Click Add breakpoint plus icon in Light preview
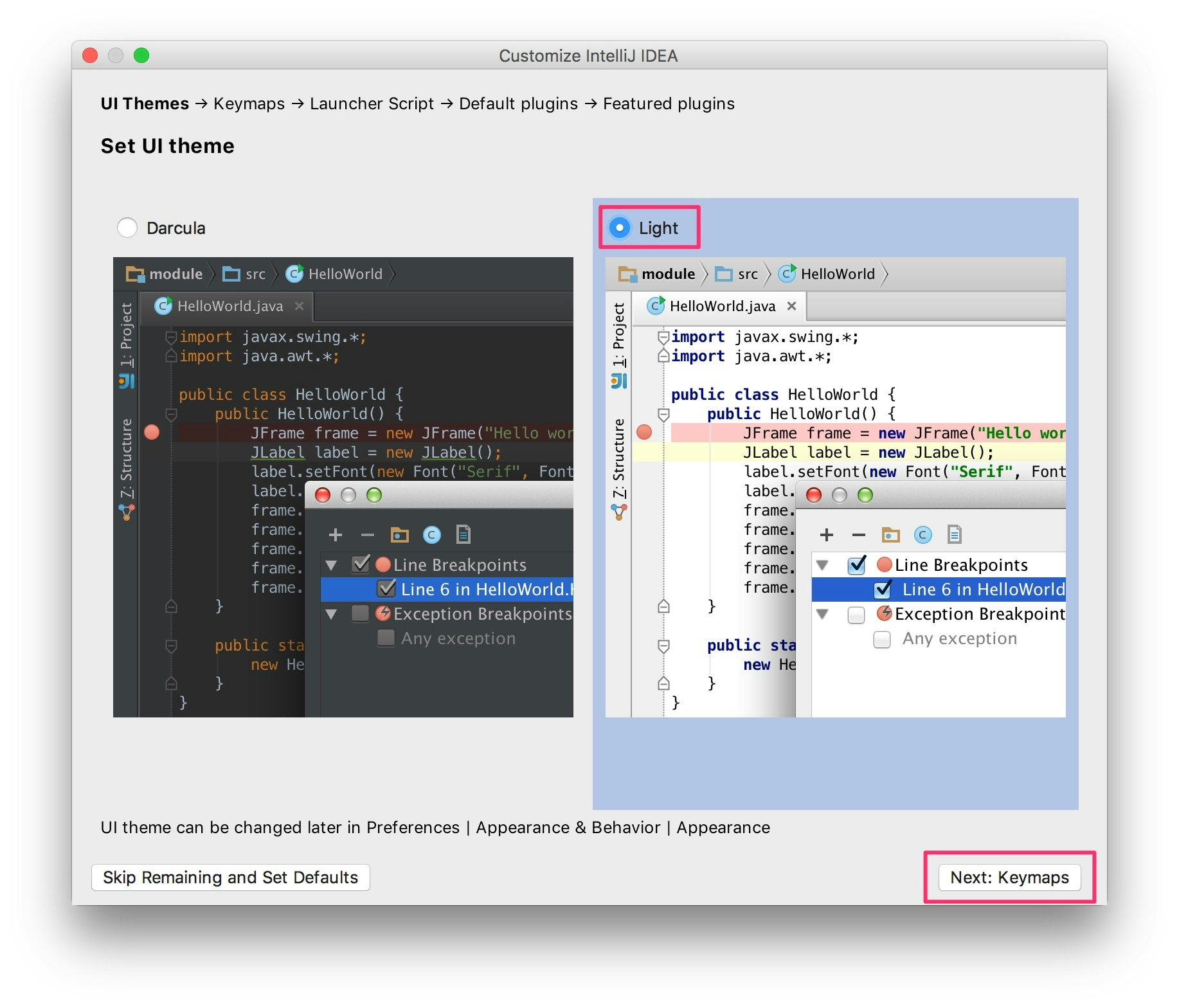This screenshot has height=1008, width=1179. point(827,535)
